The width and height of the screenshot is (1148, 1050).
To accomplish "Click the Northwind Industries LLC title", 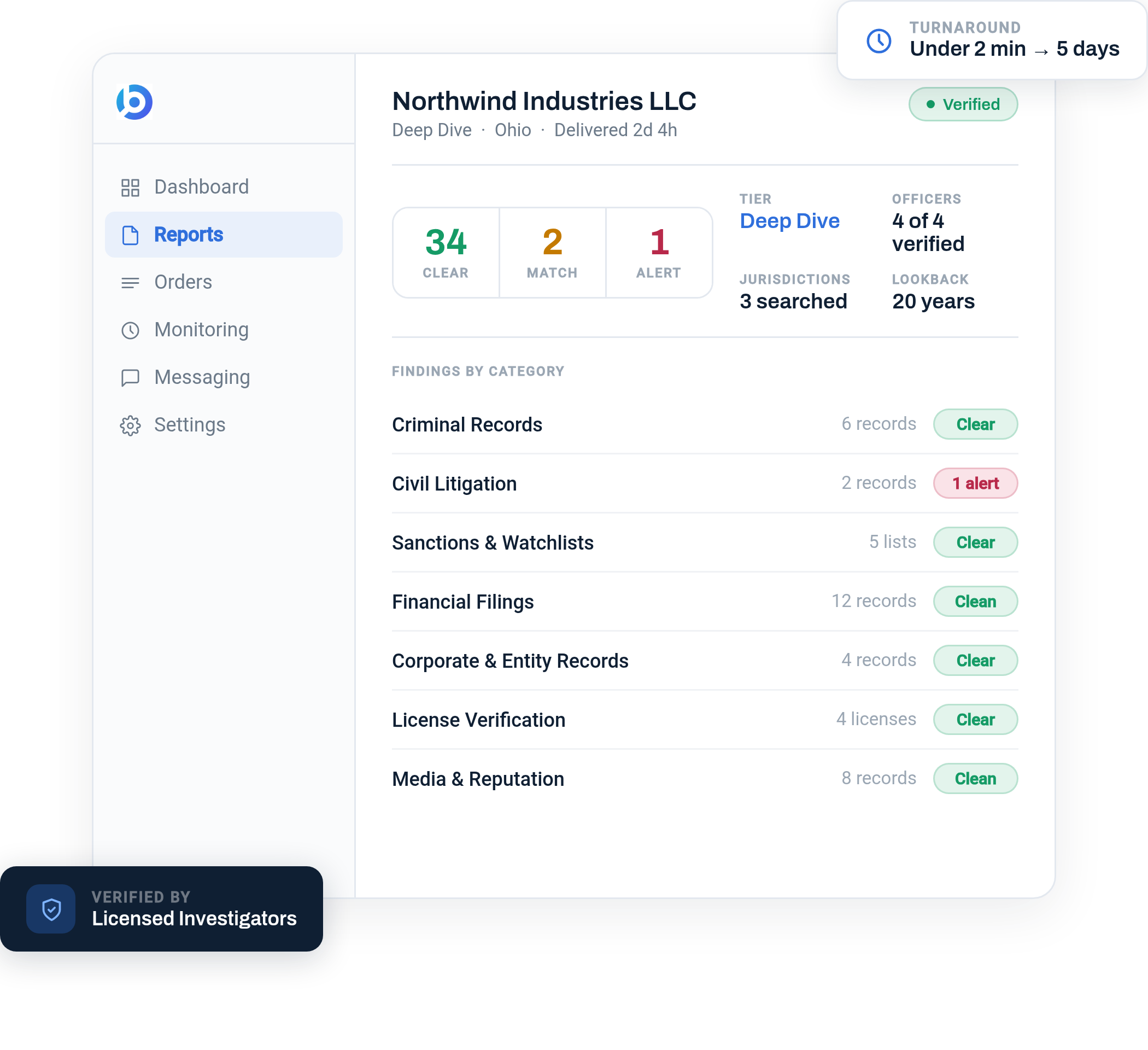I will tap(544, 101).
